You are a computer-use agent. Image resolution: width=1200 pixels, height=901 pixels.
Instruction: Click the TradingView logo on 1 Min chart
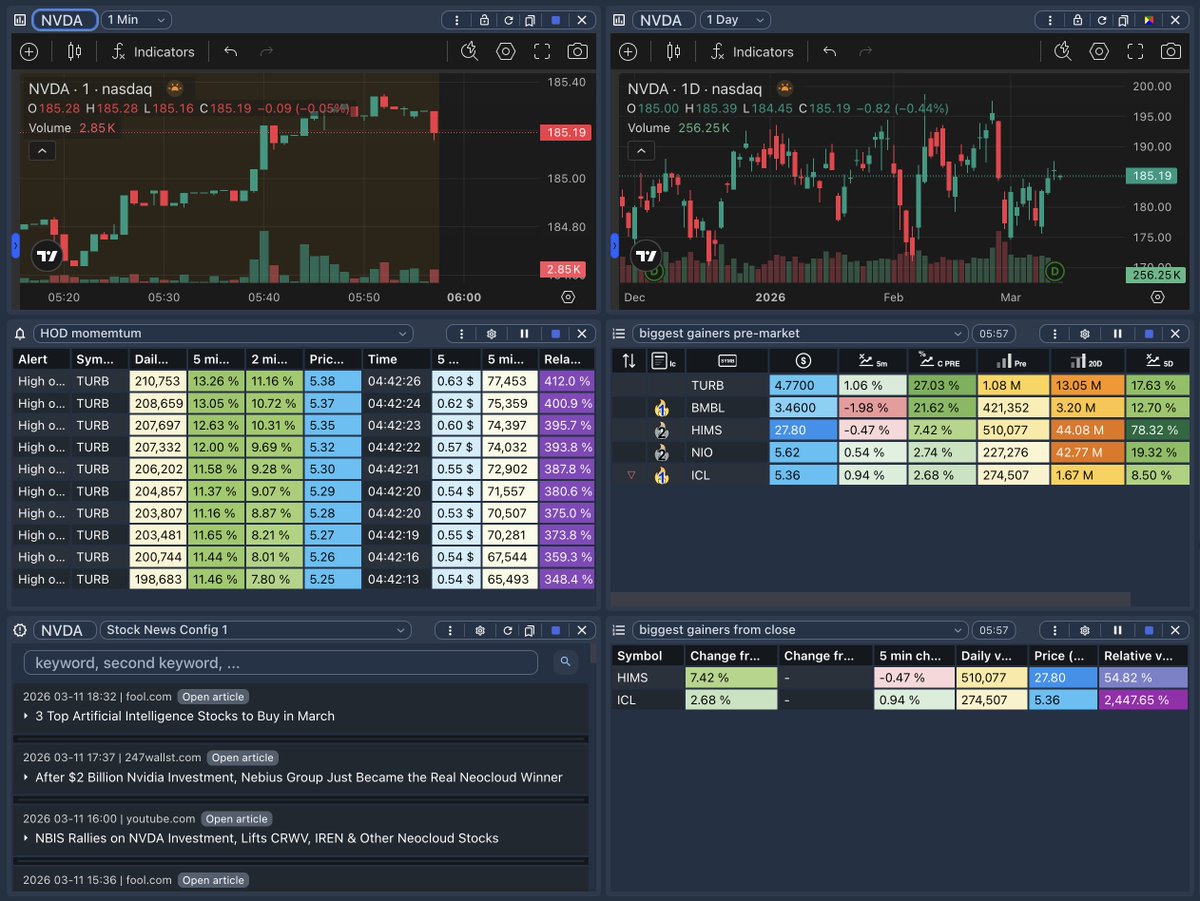tap(47, 255)
